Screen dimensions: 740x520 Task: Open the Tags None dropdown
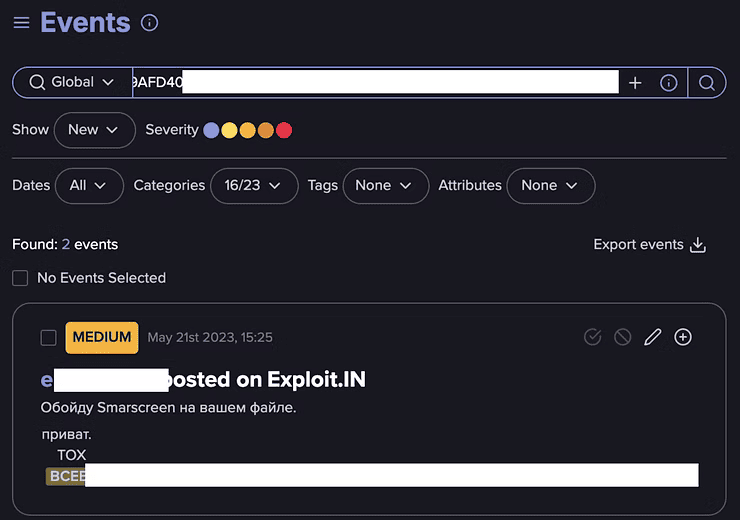click(x=384, y=185)
